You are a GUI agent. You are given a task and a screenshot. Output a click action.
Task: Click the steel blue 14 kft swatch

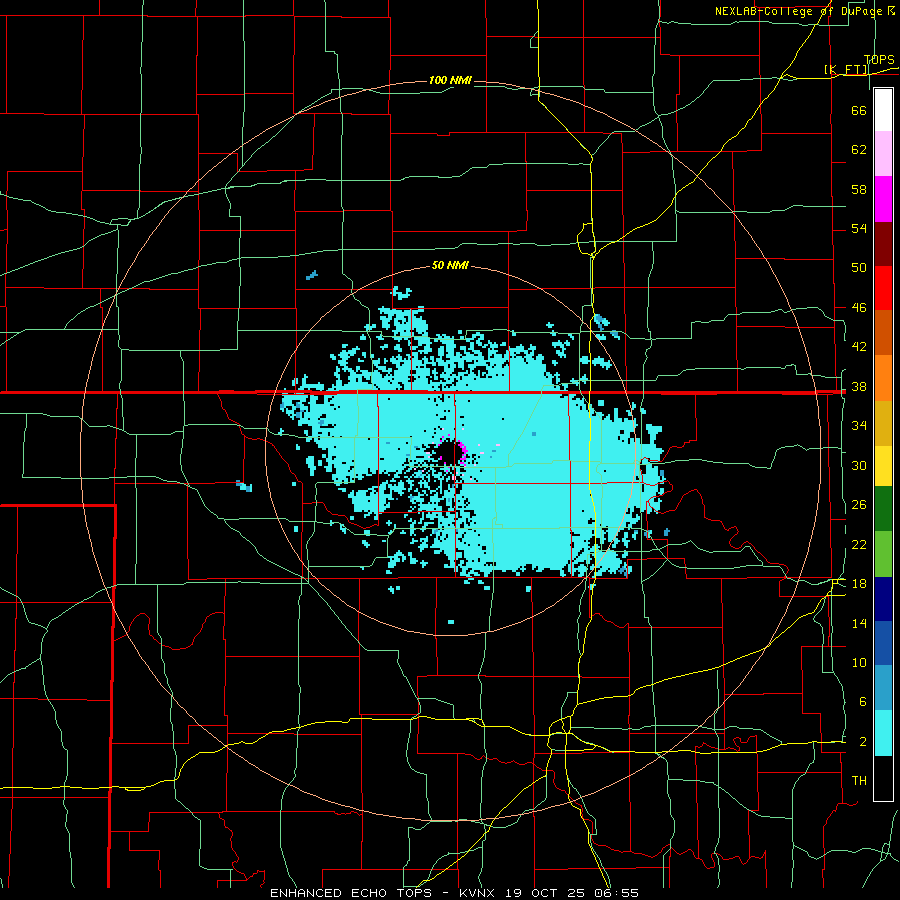883,687
